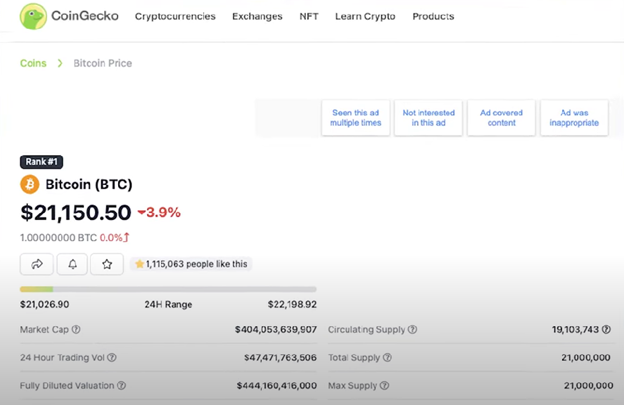Open the Exchanges menu
Screen dimensions: 624x405
coord(257,16)
